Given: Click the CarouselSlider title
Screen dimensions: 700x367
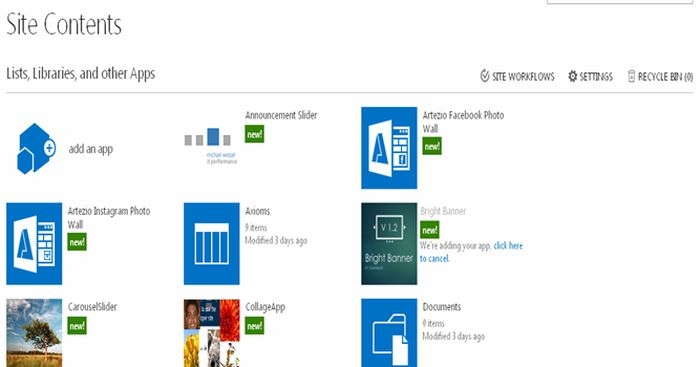Looking at the screenshot, I should [x=92, y=307].
